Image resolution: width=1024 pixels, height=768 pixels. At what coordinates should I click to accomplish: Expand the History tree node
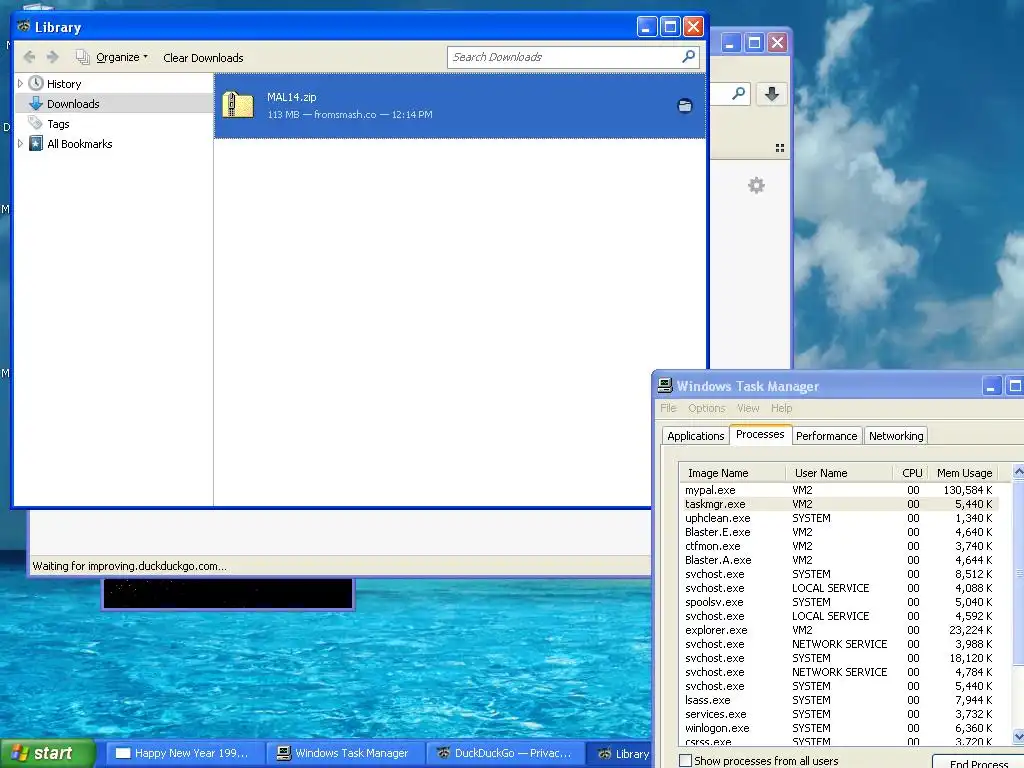point(20,84)
